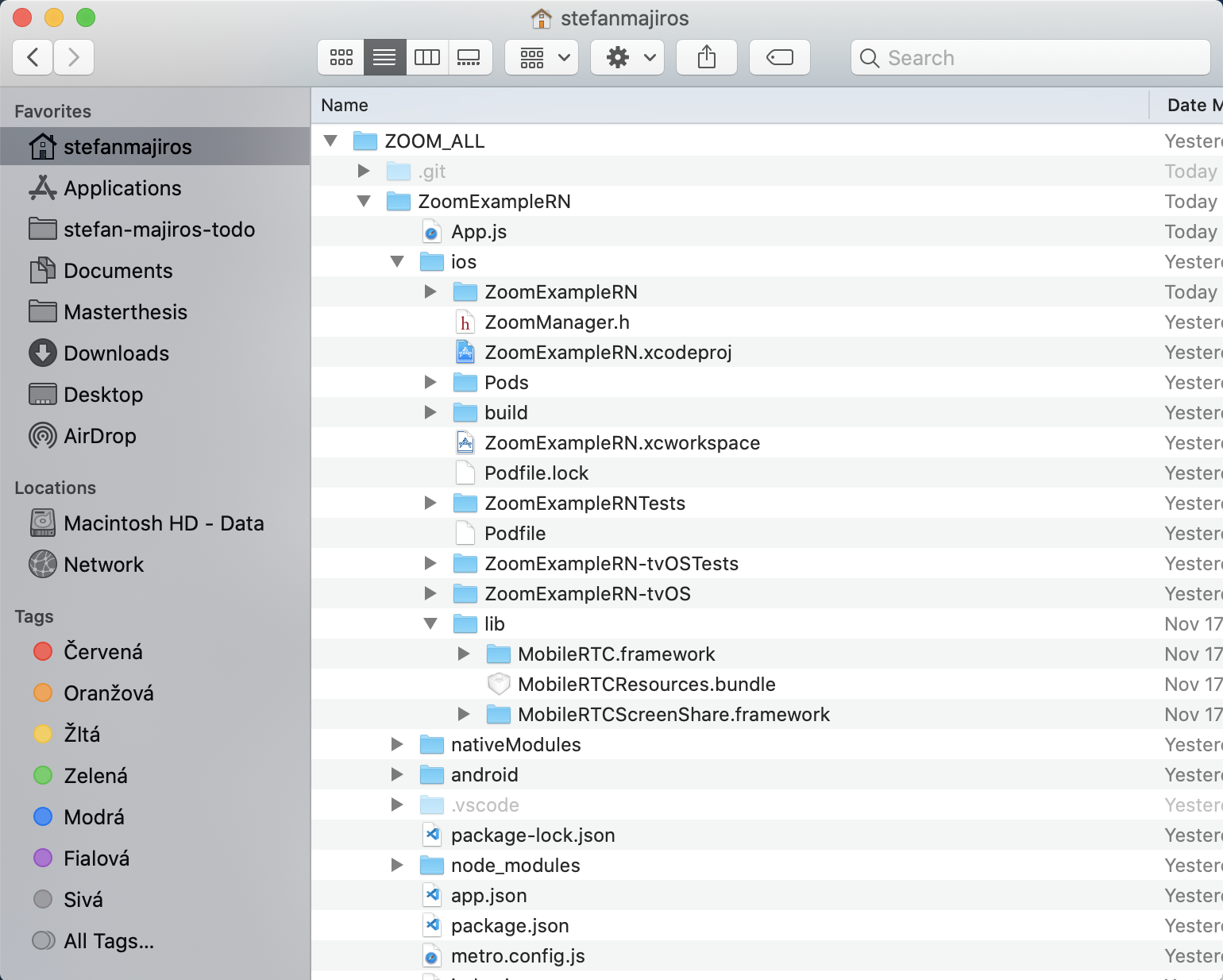The height and width of the screenshot is (980, 1223).
Task: Show All Tags in sidebar
Action: coord(155,941)
